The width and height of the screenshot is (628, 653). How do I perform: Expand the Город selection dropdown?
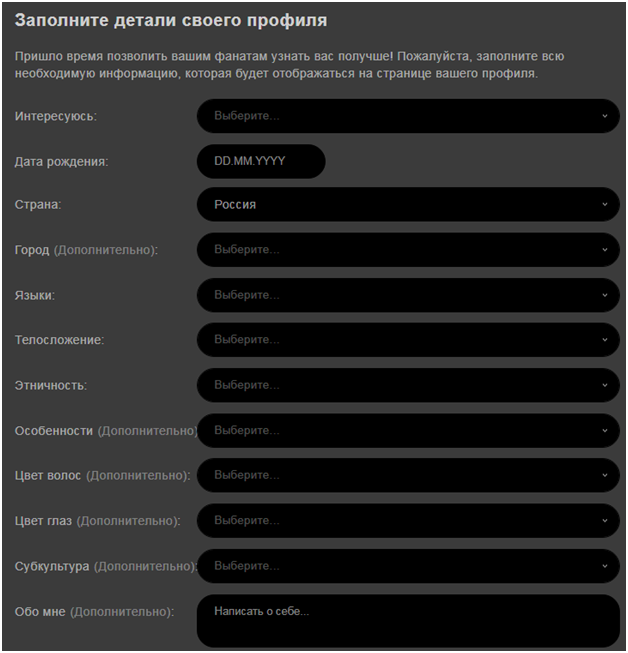click(x=408, y=250)
